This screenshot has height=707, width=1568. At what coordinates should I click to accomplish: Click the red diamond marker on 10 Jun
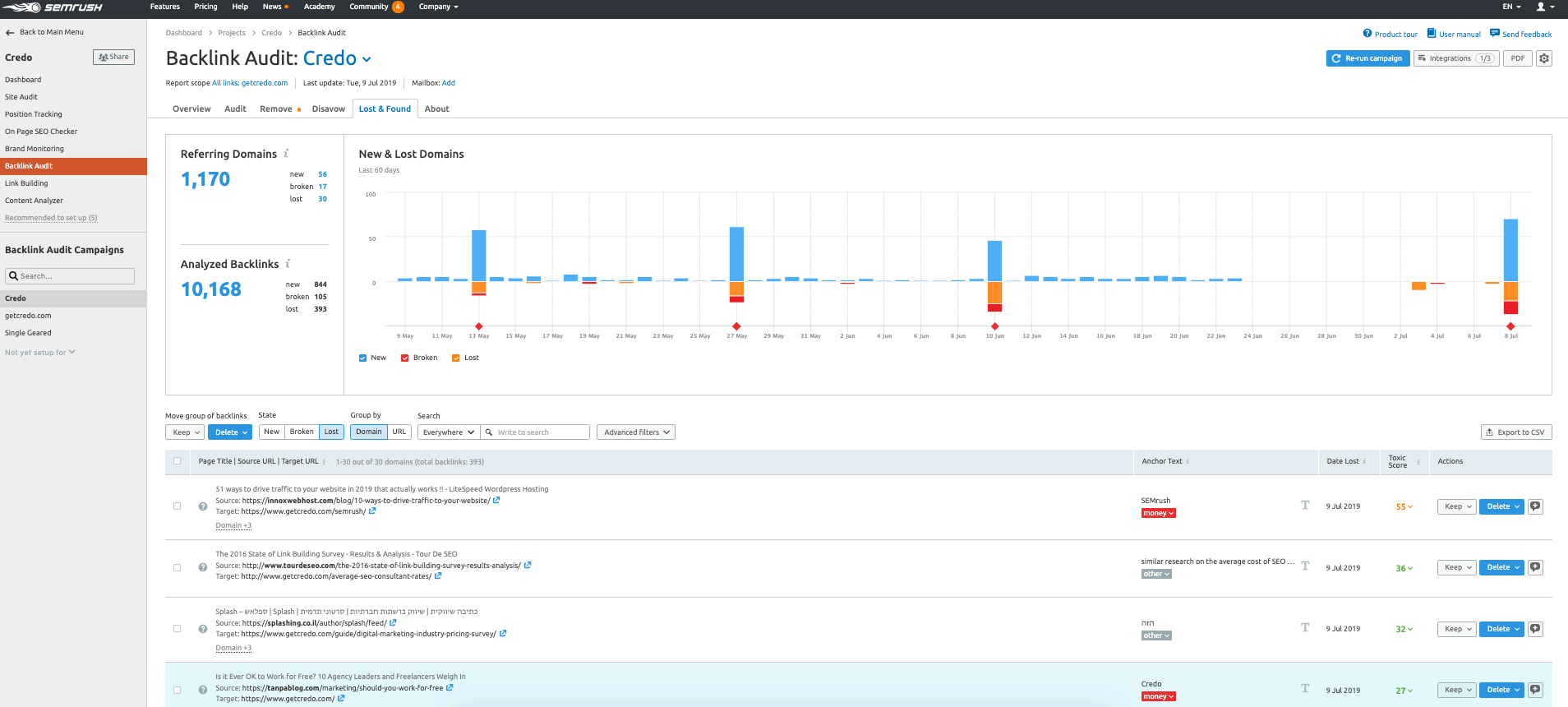point(994,326)
